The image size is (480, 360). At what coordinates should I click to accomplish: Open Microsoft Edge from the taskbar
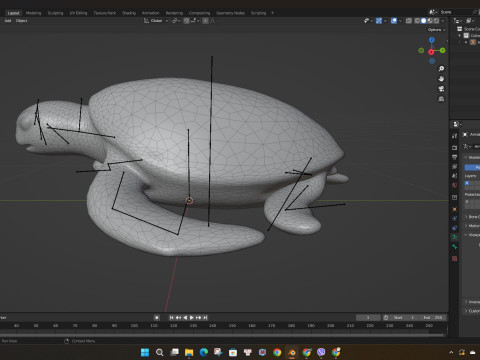[204, 352]
